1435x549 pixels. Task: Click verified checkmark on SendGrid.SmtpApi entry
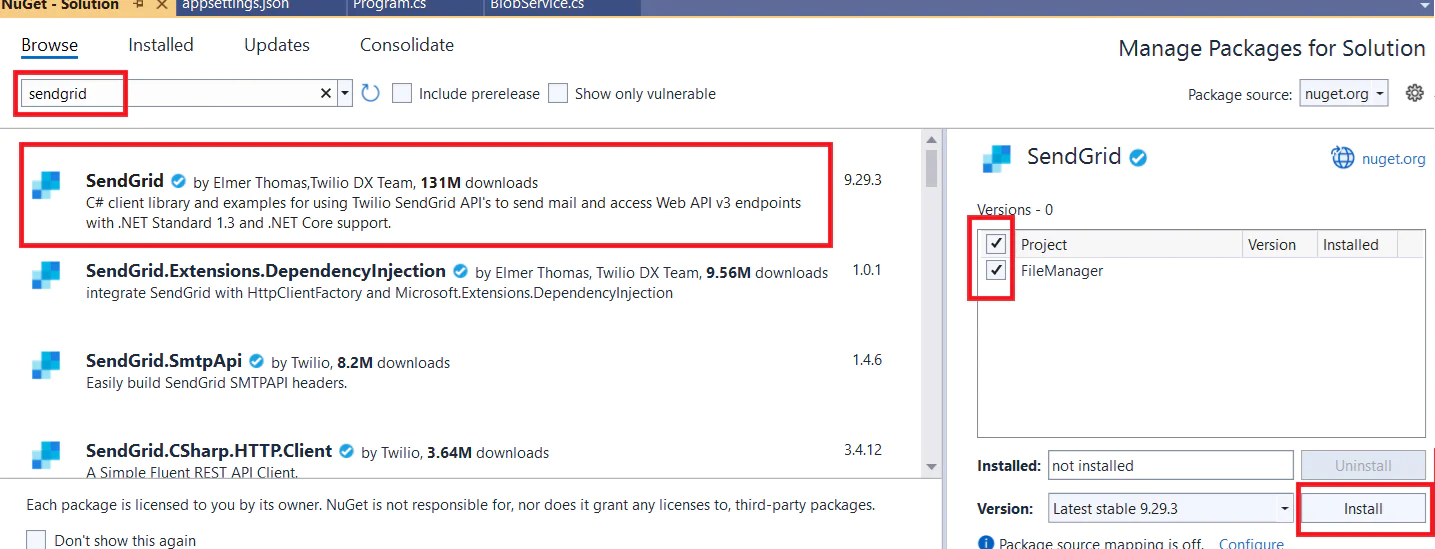pyautogui.click(x=257, y=361)
